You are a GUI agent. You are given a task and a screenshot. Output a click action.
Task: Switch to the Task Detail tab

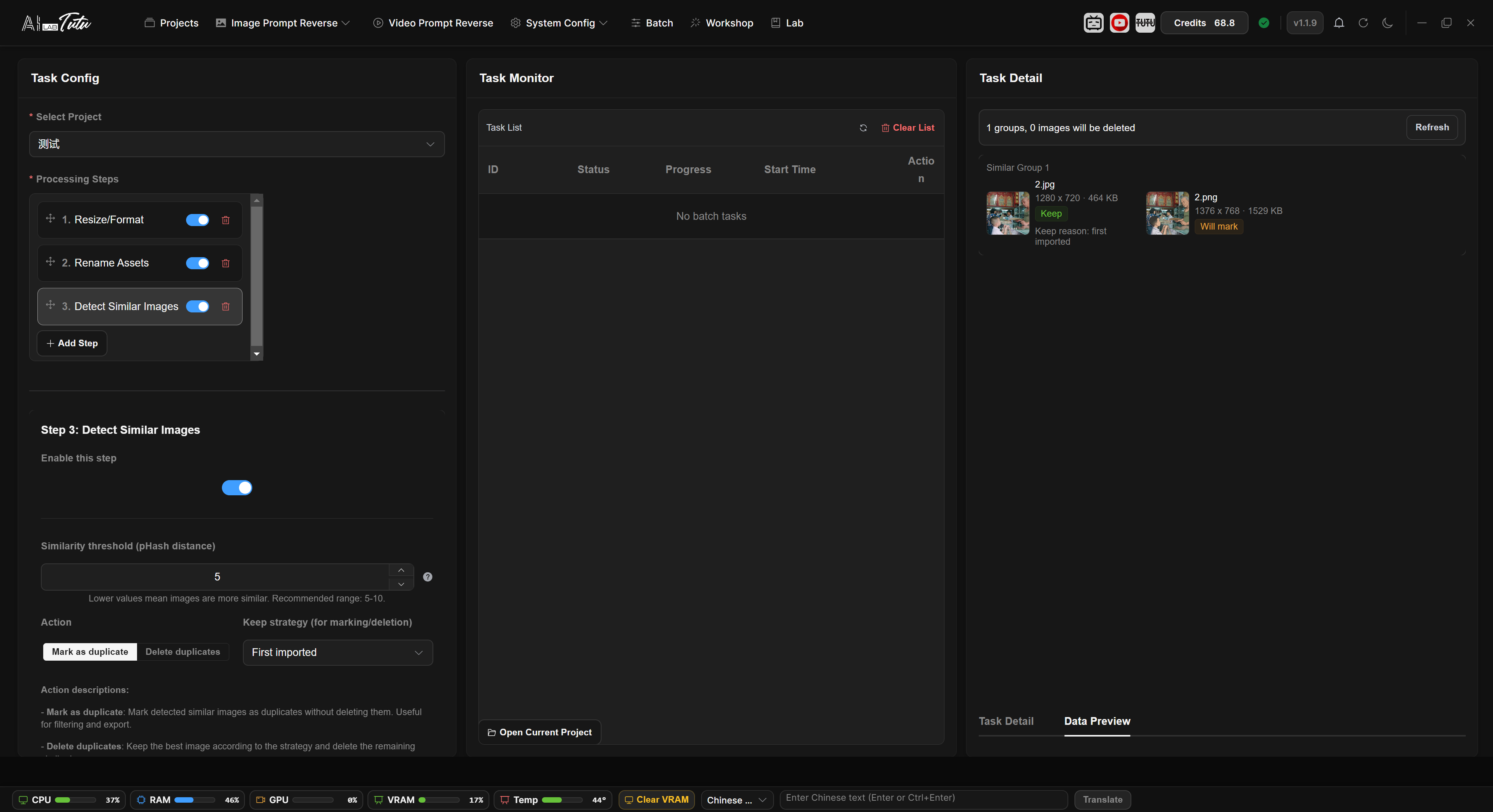click(1006, 721)
